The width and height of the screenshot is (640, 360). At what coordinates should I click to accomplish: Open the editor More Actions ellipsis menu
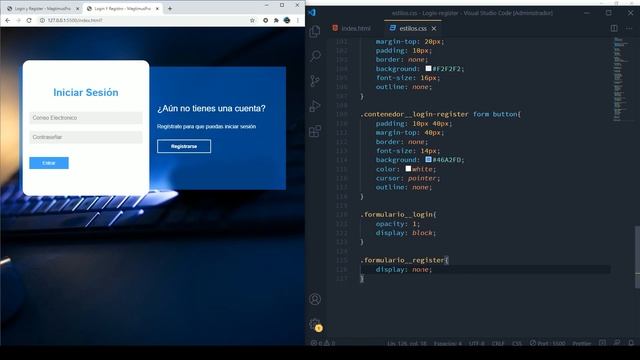[x=629, y=28]
